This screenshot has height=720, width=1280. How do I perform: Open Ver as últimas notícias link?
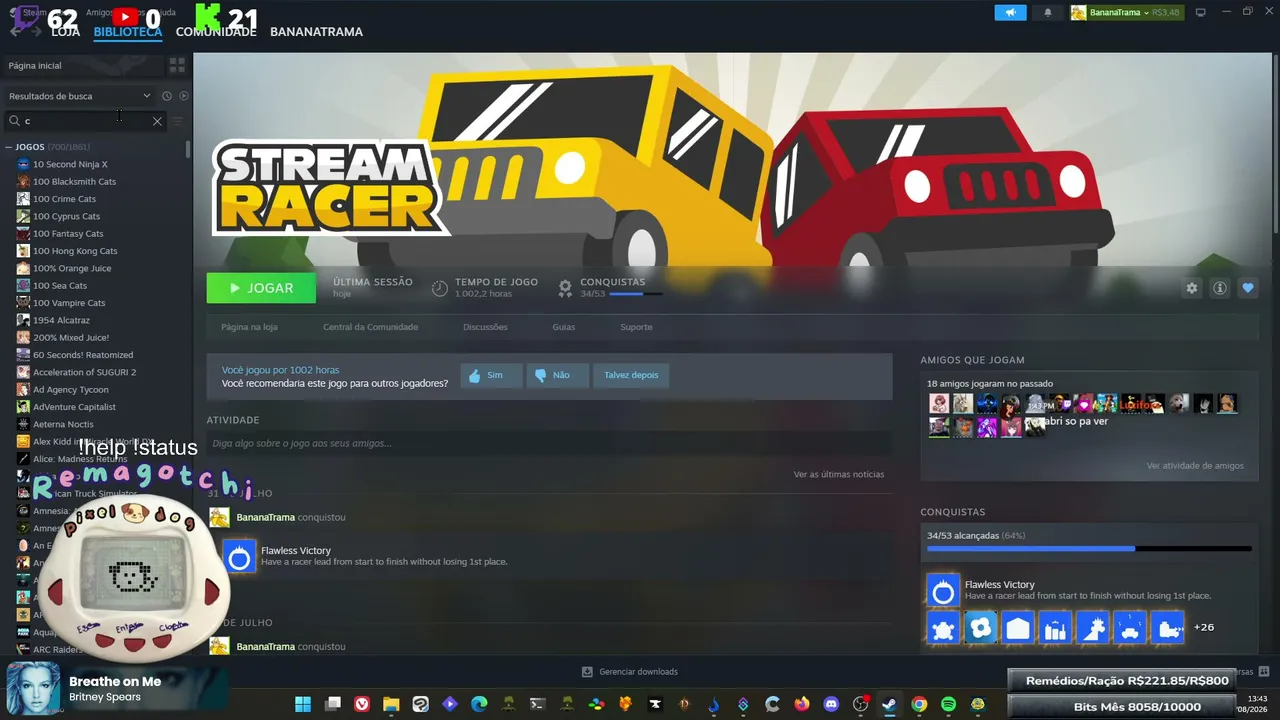(839, 474)
